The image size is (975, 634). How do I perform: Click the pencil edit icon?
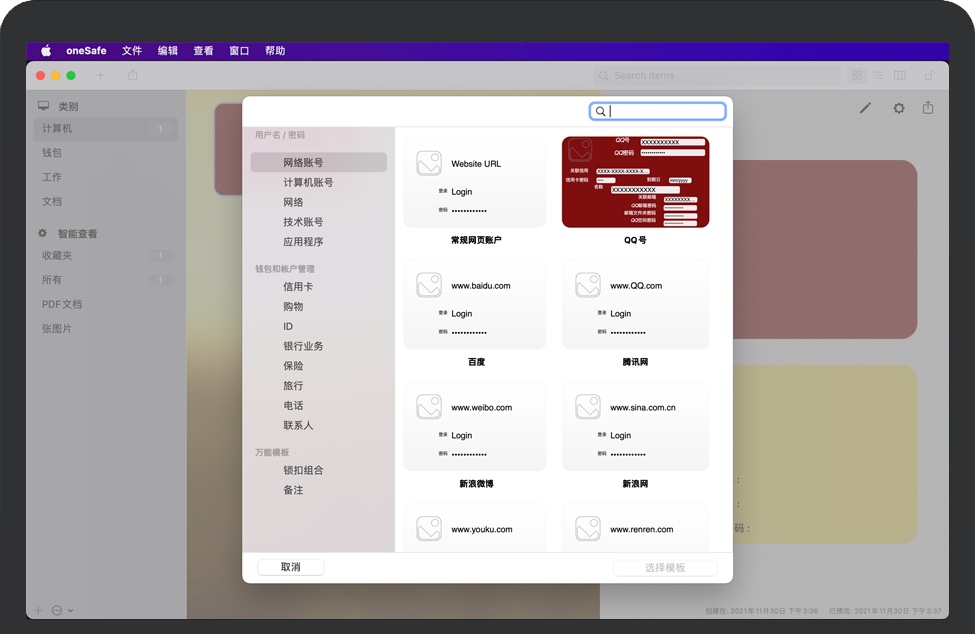pos(866,108)
